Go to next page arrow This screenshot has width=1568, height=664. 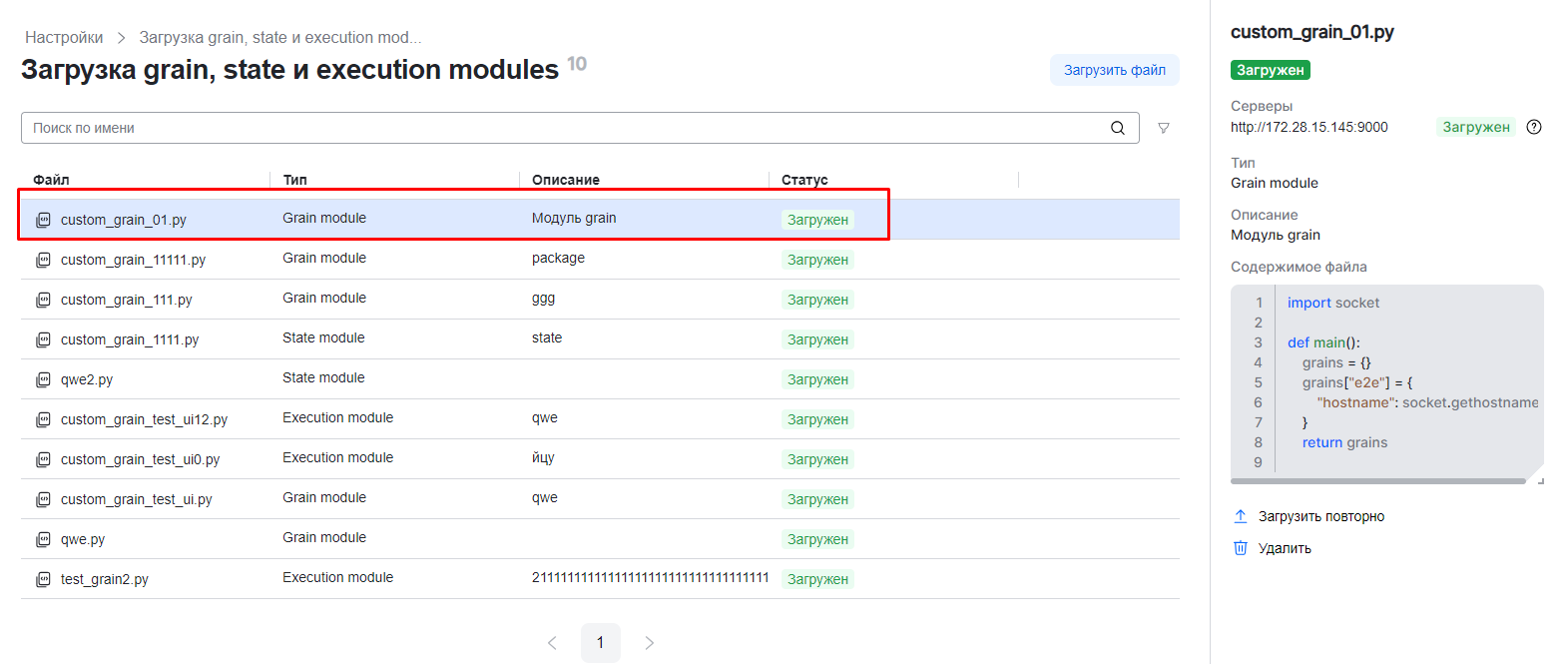pyautogui.click(x=649, y=643)
